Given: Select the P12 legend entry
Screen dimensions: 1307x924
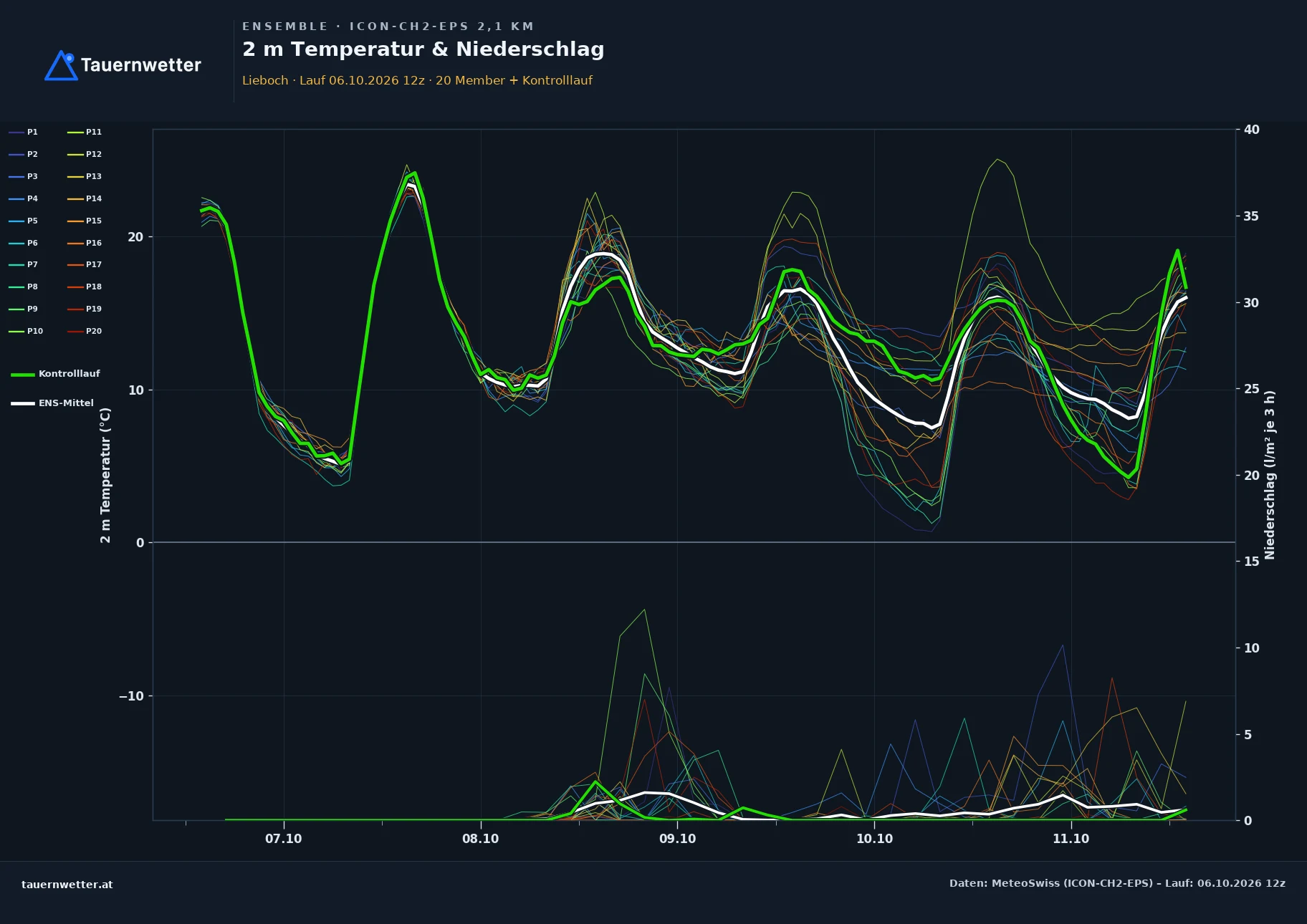Looking at the screenshot, I should [85, 154].
